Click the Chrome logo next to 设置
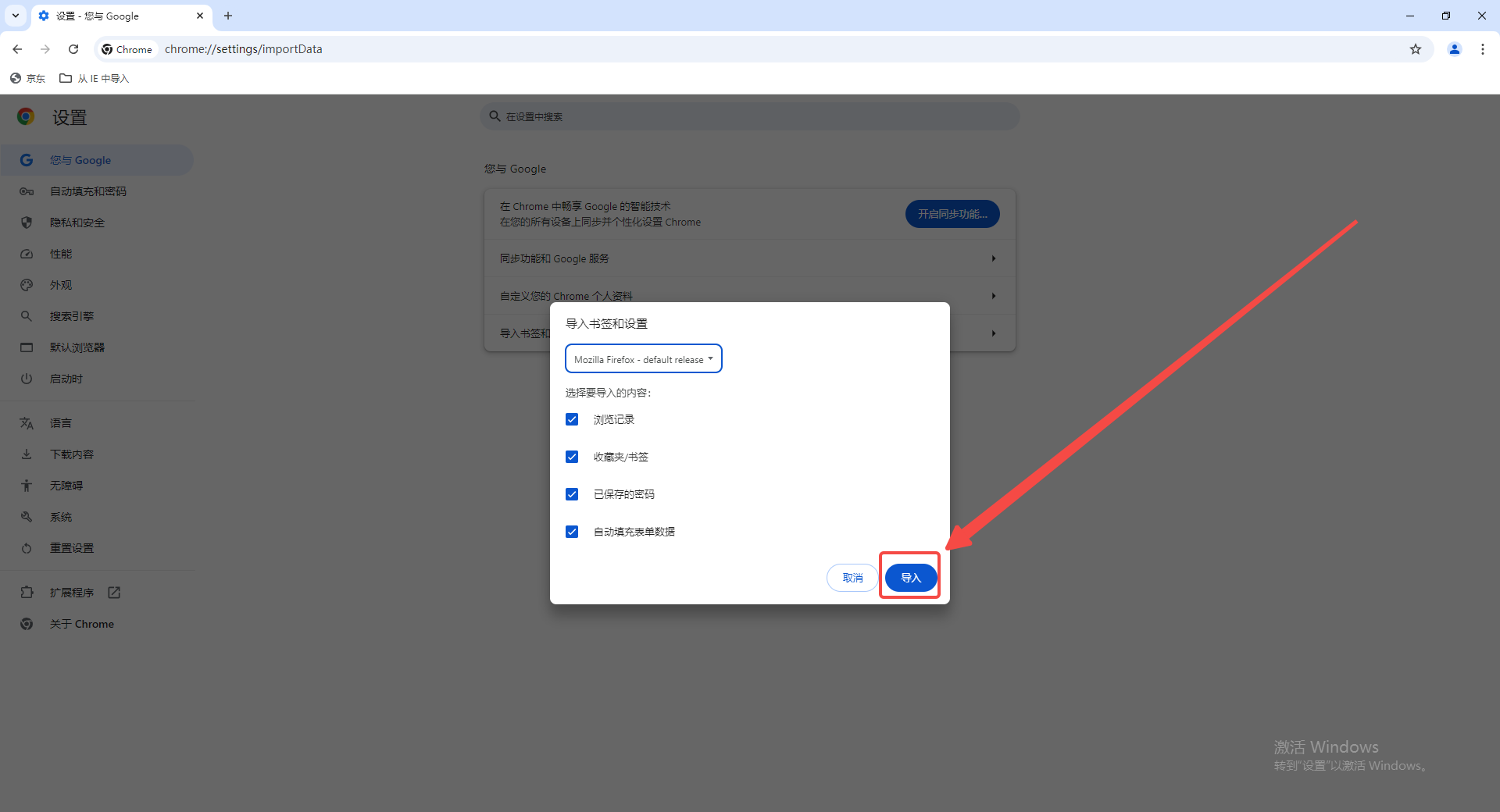 pos(26,117)
